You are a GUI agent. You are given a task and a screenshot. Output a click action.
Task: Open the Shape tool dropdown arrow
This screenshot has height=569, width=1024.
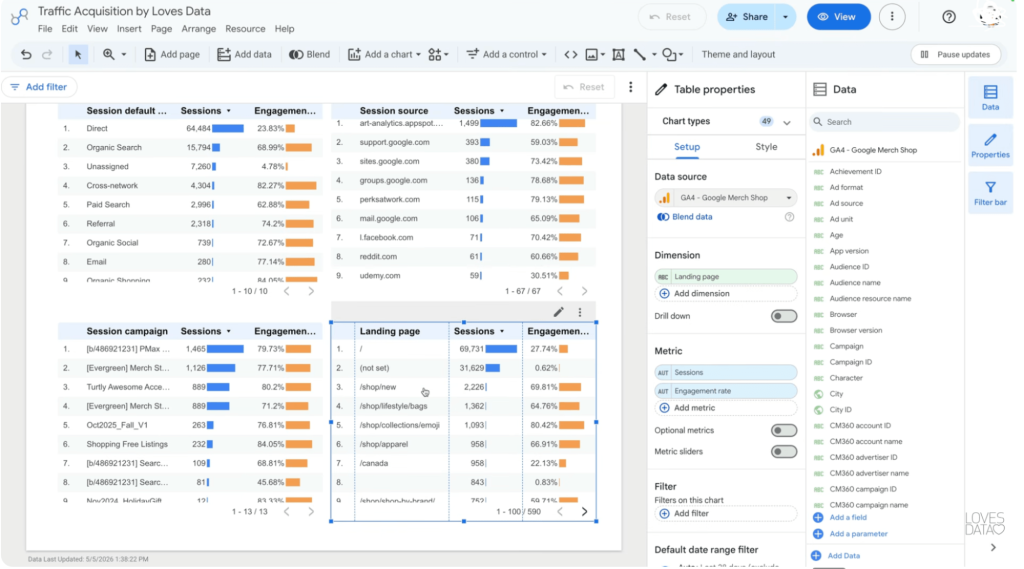tap(680, 54)
